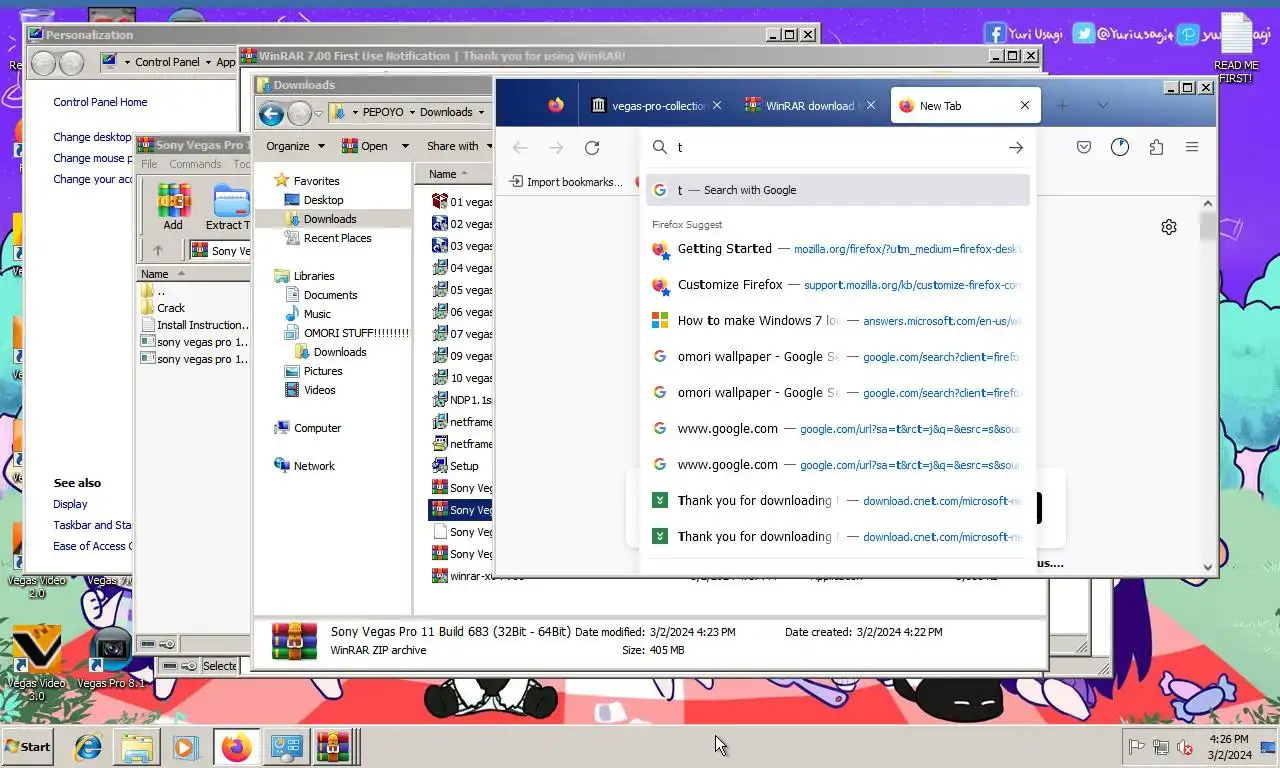Select Install Instruction file in WinRAR
Image resolution: width=1280 pixels, height=768 pixels.
click(x=193, y=325)
